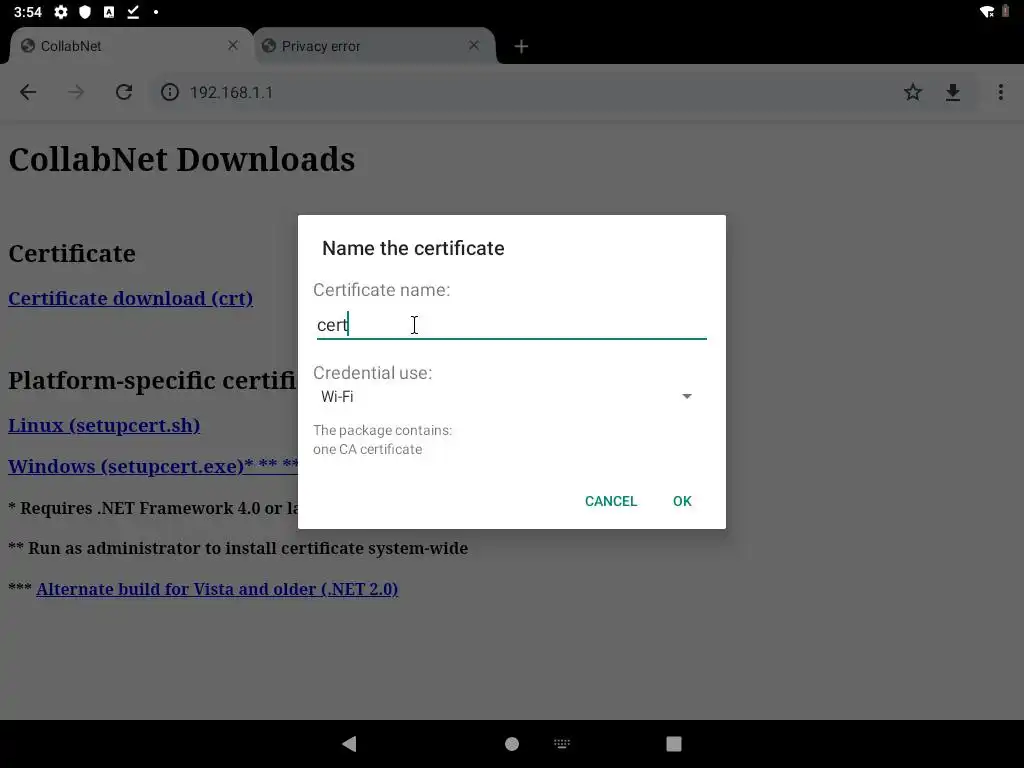Tap the Wi-Fi status icon
The width and height of the screenshot is (1024, 768).
(x=987, y=12)
